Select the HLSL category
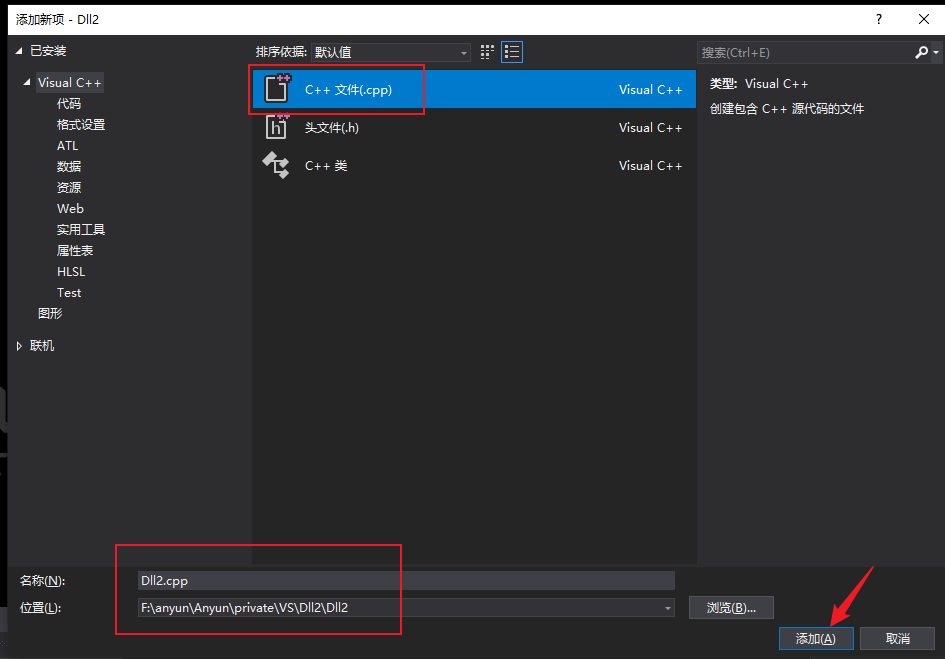The height and width of the screenshot is (659, 945). click(71, 271)
